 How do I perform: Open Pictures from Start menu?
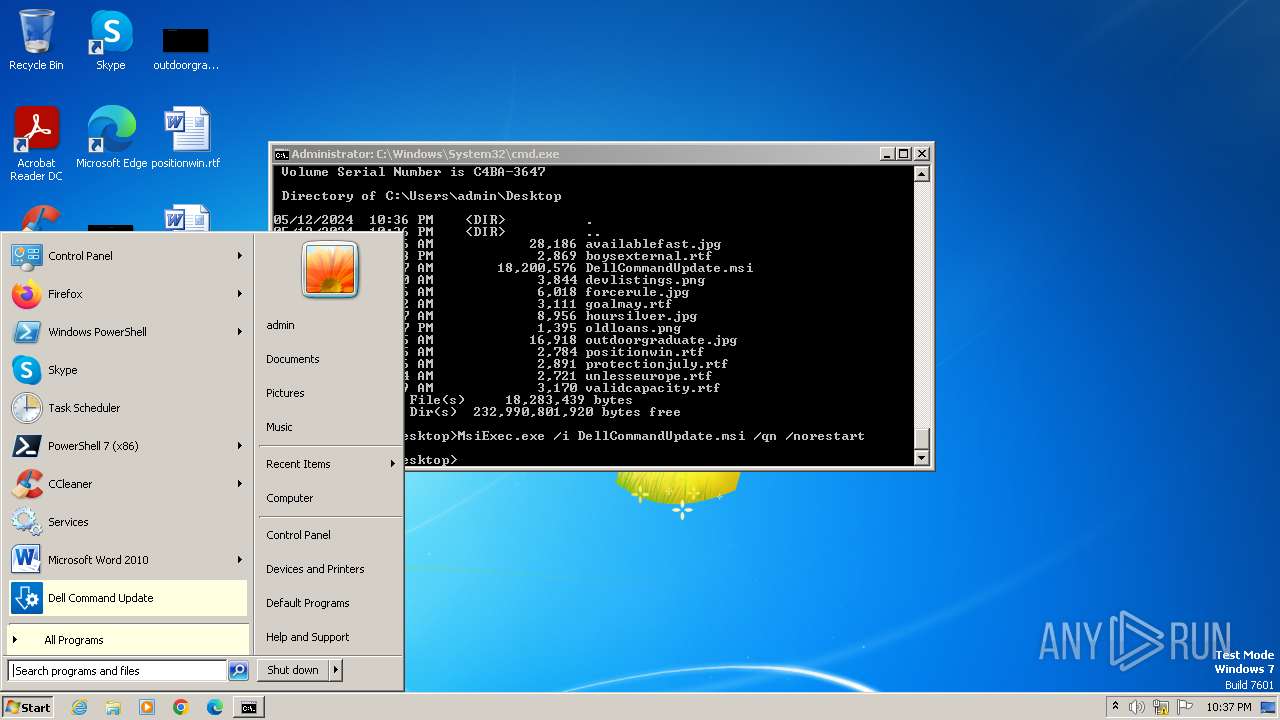pyautogui.click(x=285, y=393)
